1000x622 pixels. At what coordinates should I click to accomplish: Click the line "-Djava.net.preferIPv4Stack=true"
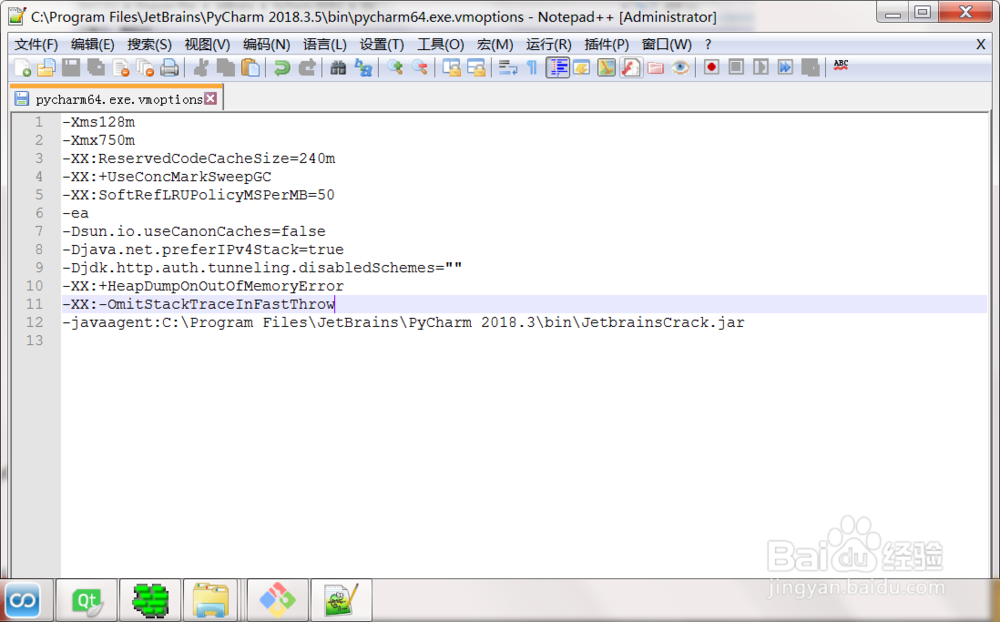point(203,249)
